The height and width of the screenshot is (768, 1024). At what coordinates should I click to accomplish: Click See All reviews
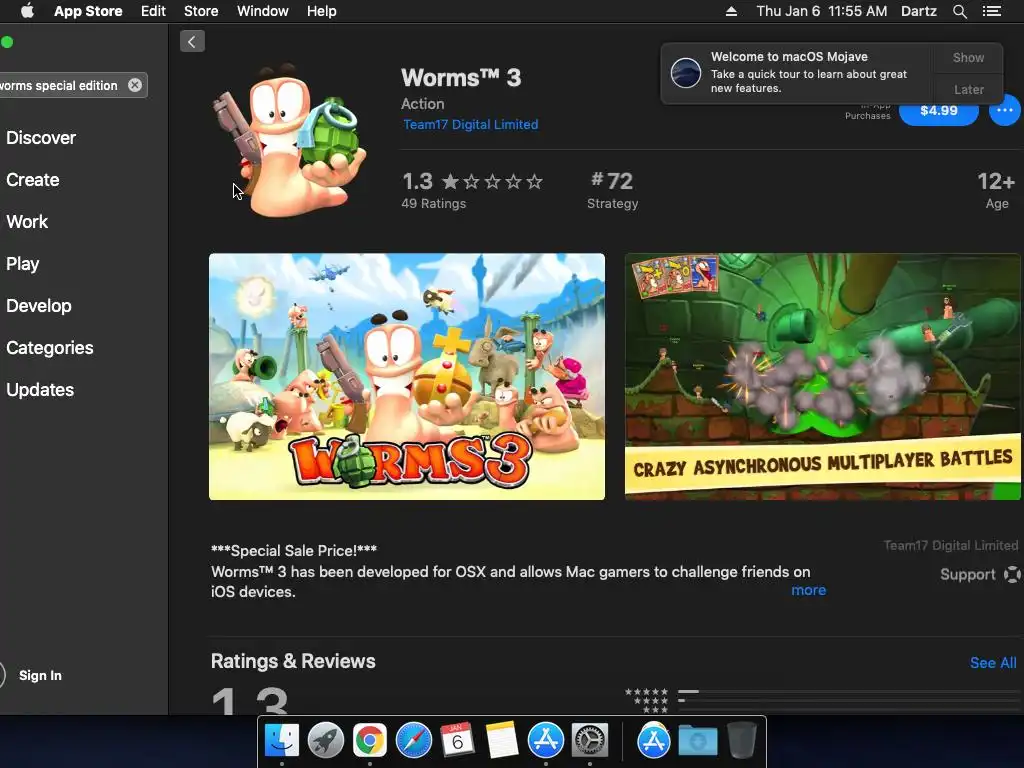(993, 663)
